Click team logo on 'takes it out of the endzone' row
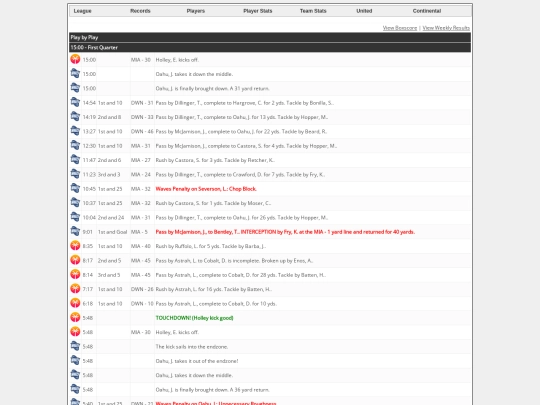This screenshot has height=405, width=540. click(75, 361)
